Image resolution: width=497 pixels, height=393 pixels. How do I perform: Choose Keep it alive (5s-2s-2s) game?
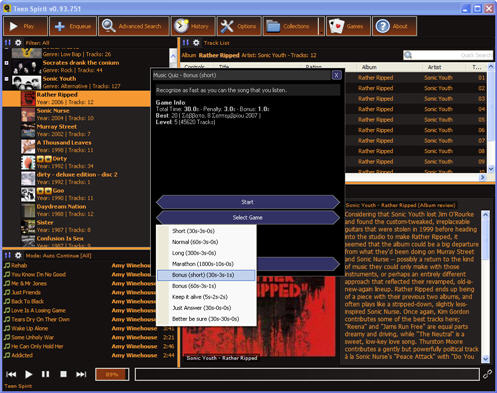[206, 297]
